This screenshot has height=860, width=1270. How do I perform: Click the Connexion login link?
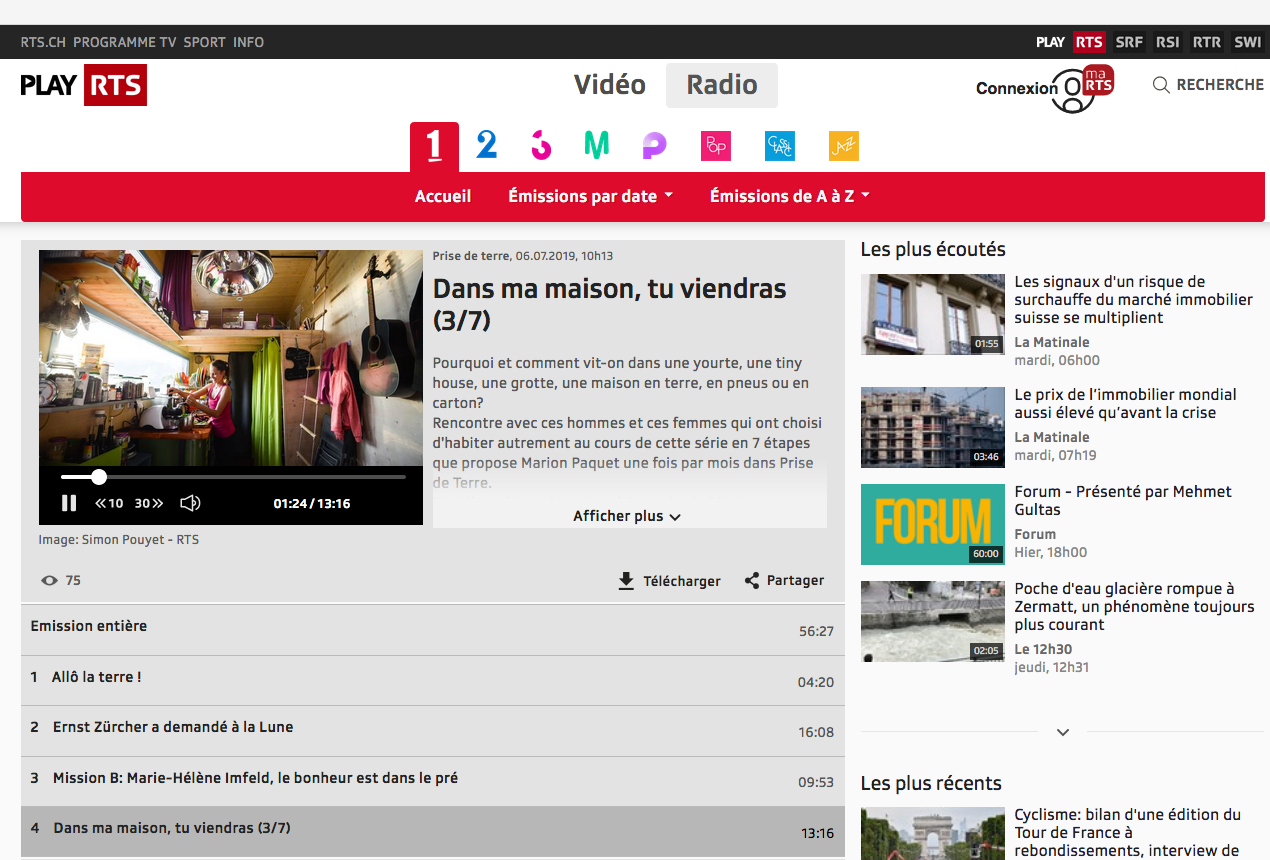coord(1017,88)
